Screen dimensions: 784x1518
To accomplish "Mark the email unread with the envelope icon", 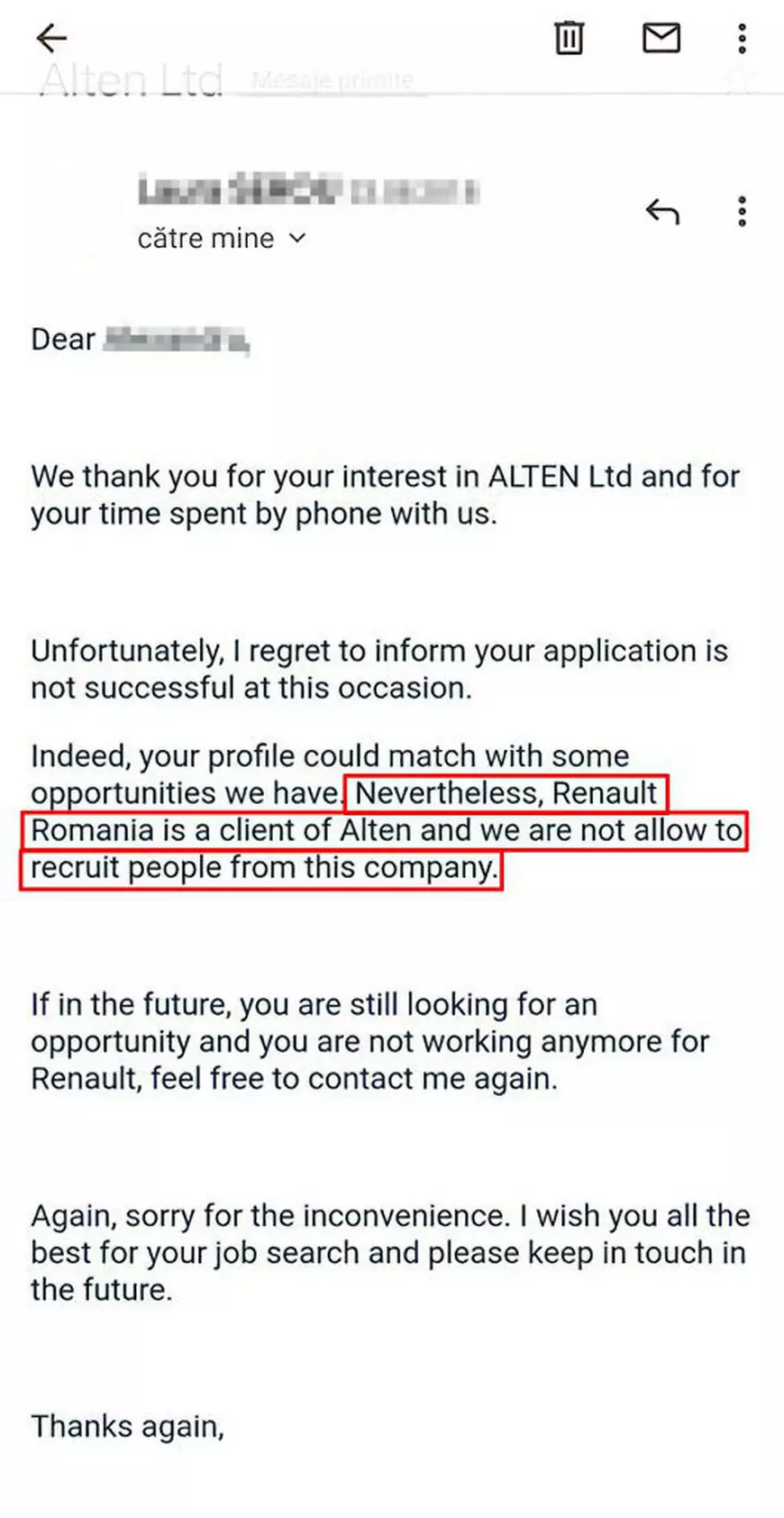I will coord(661,38).
